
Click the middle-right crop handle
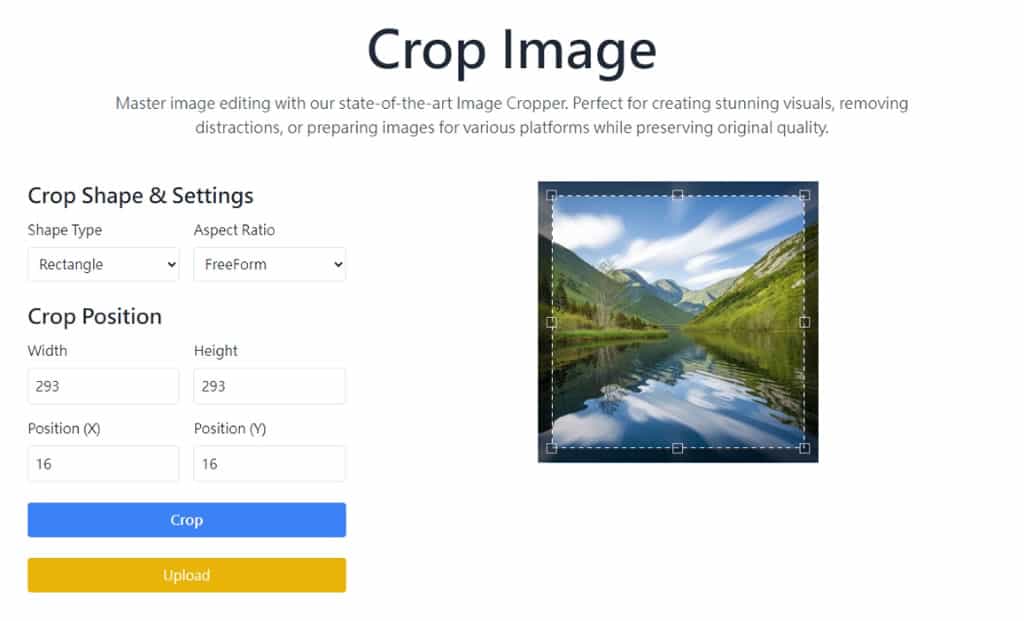[x=805, y=322]
